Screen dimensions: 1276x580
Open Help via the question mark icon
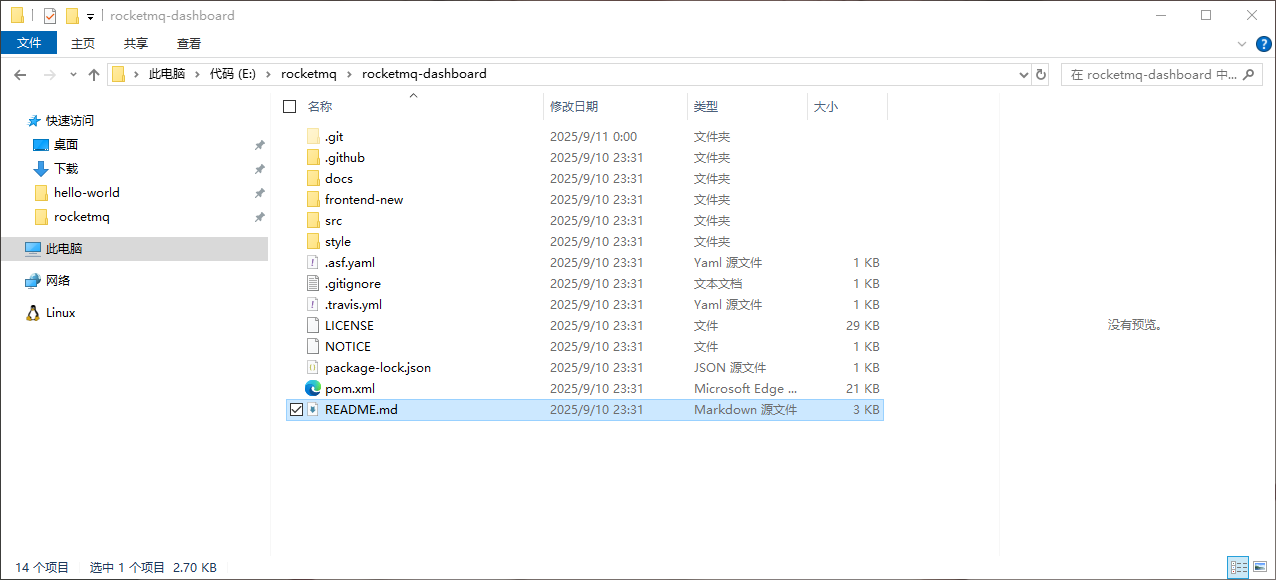(1263, 44)
